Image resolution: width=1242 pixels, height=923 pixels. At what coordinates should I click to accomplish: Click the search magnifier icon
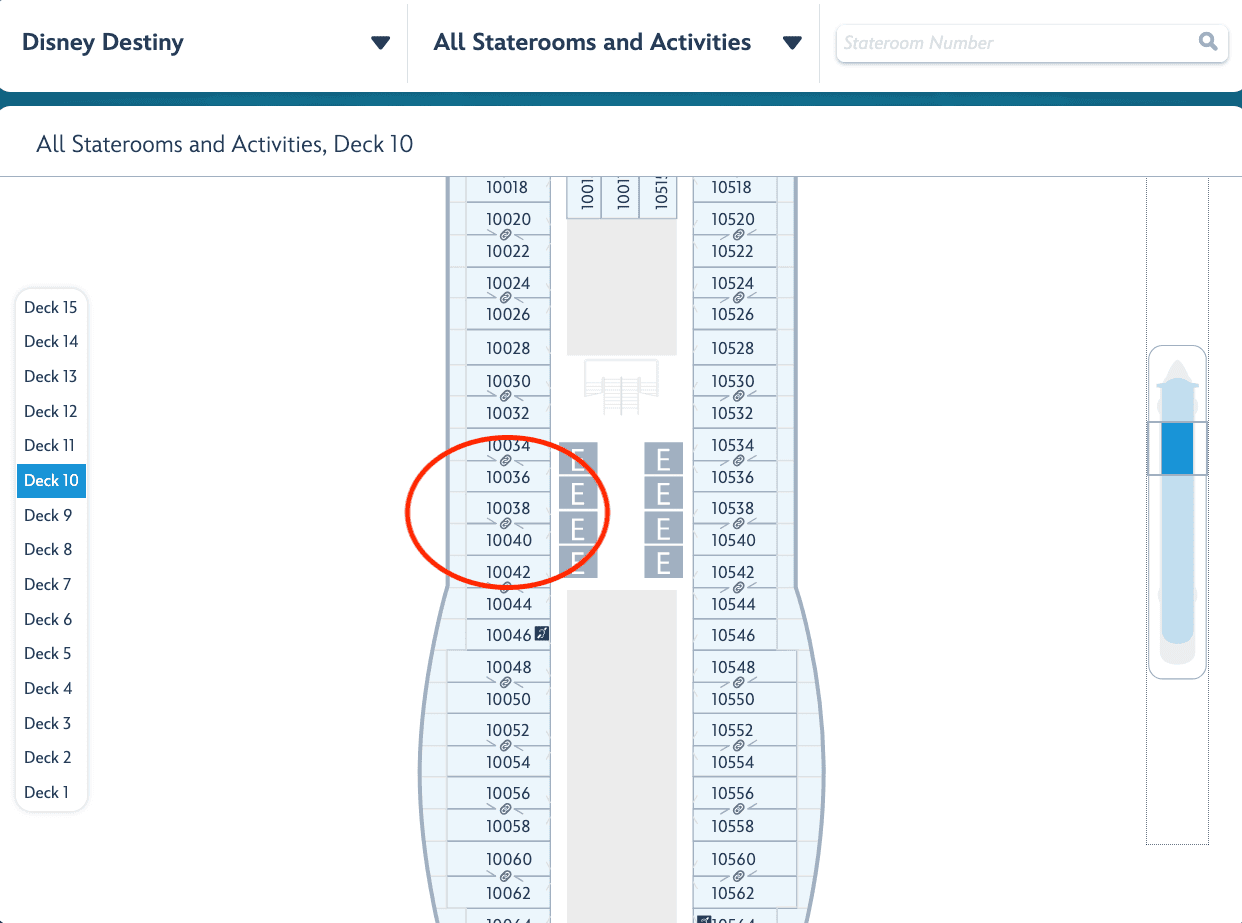1208,42
